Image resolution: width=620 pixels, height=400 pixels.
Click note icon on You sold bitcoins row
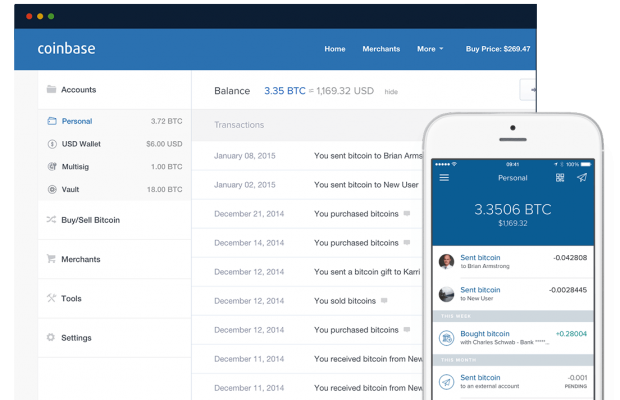tap(384, 300)
